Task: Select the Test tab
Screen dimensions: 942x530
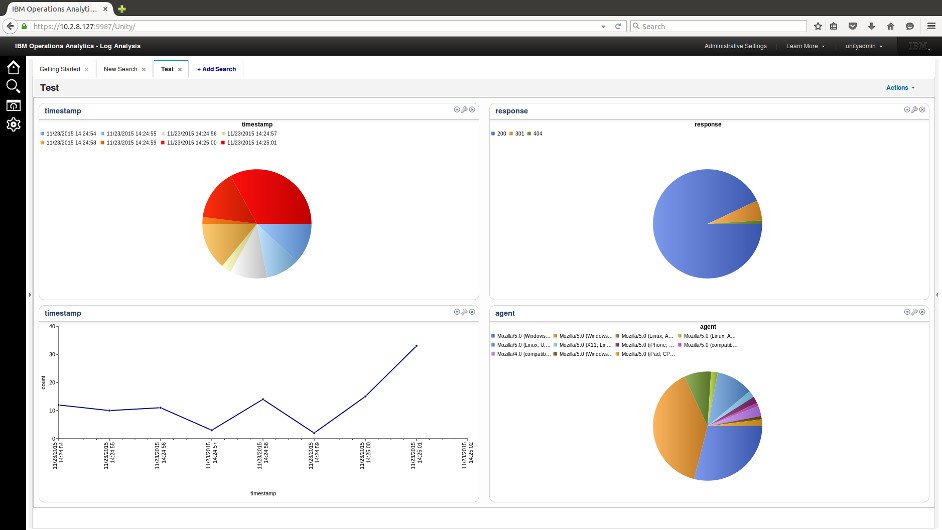Action: (167, 69)
